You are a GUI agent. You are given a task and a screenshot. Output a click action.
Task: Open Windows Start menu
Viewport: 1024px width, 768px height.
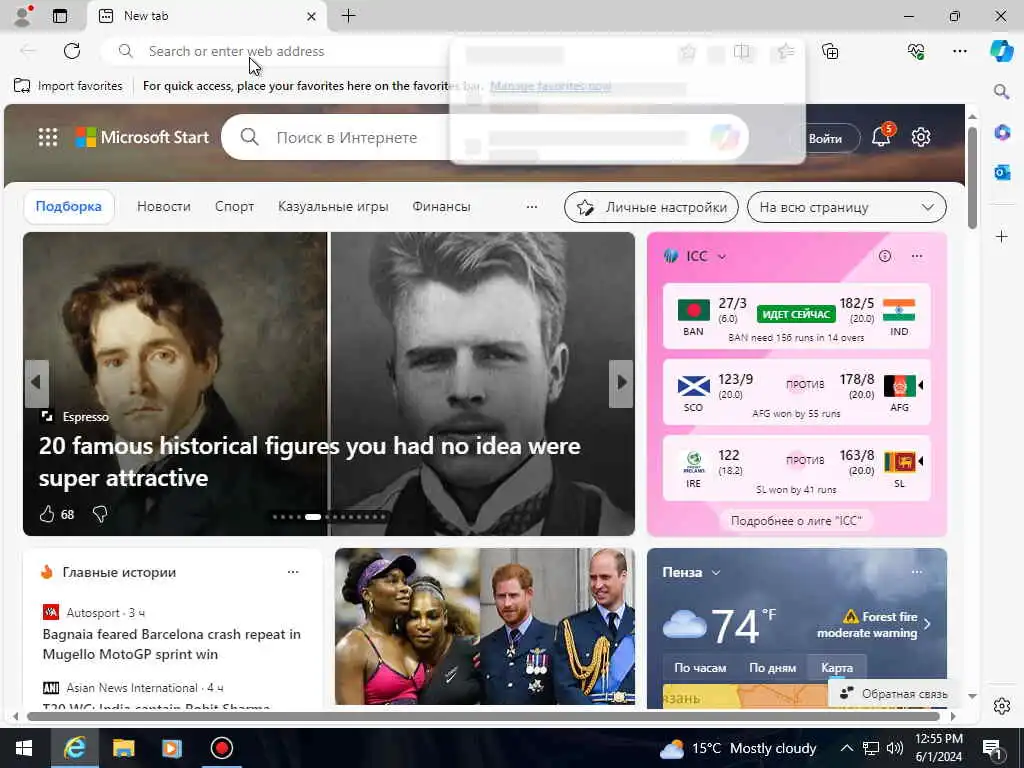pyautogui.click(x=24, y=748)
